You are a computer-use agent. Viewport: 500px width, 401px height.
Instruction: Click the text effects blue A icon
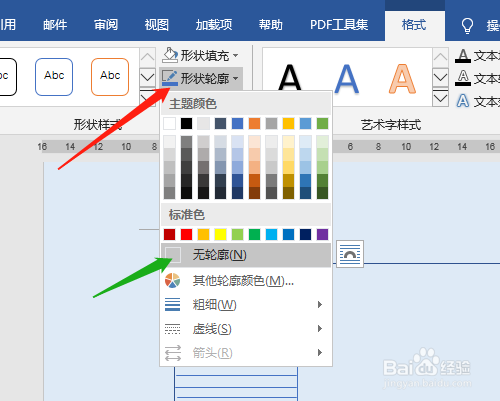point(463,101)
